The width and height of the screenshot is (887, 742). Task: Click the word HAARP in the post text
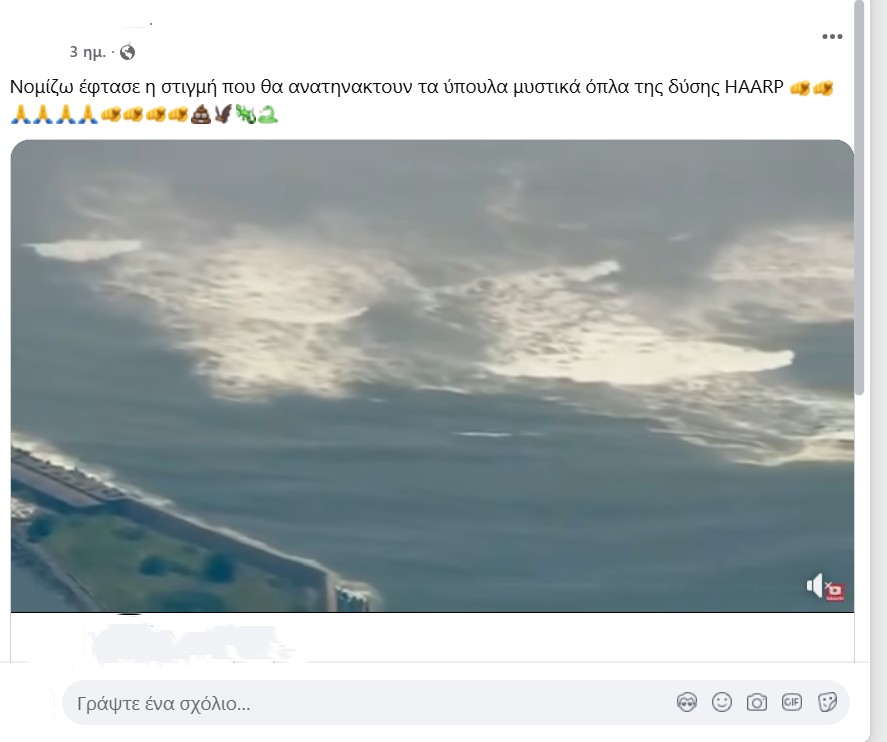pos(754,87)
